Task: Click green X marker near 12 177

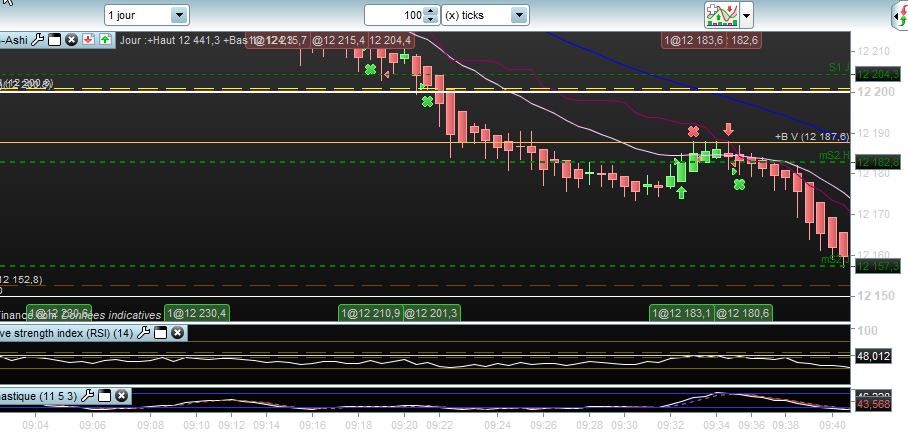Action: click(739, 184)
